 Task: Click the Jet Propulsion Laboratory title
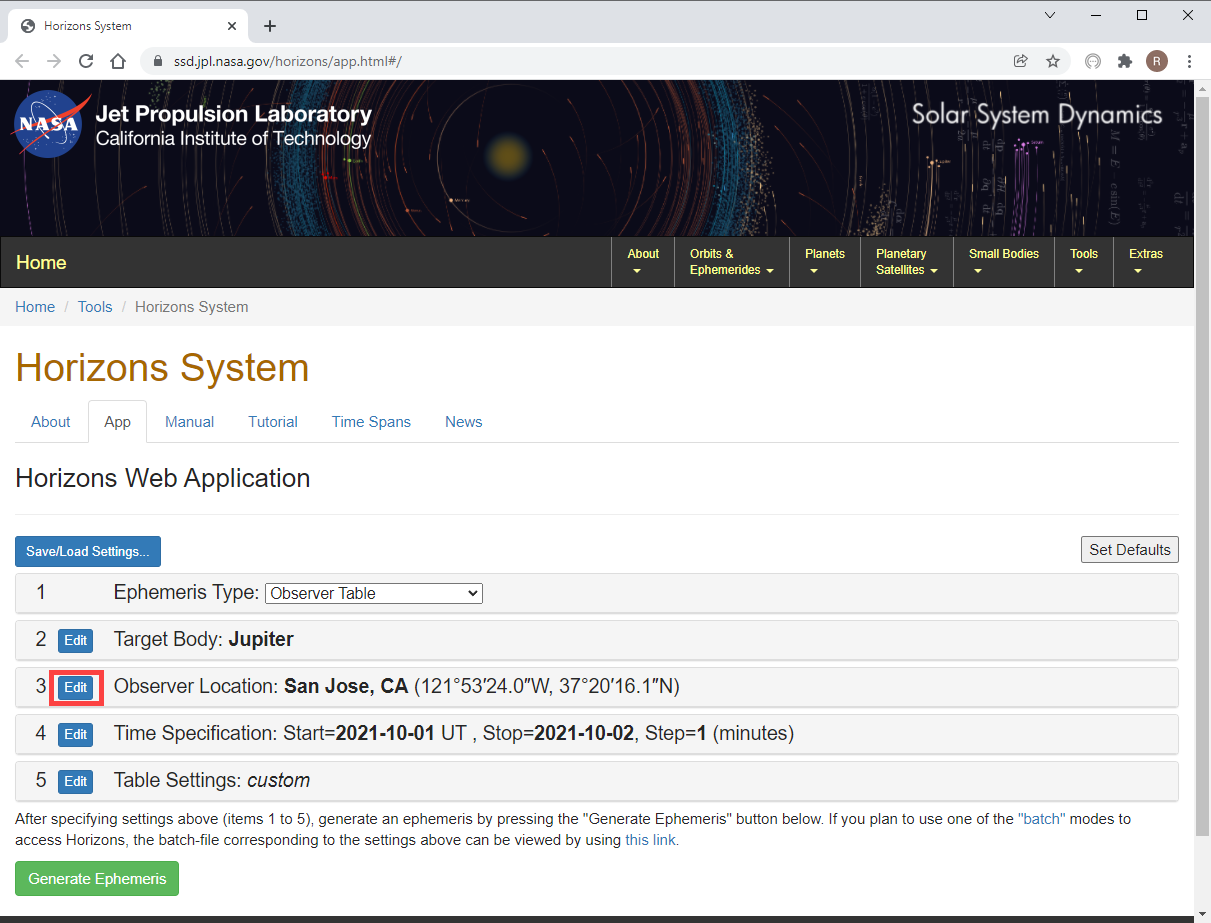233,114
